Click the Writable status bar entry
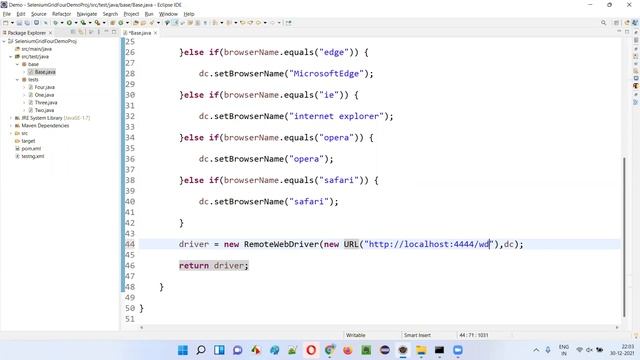 [x=356, y=335]
